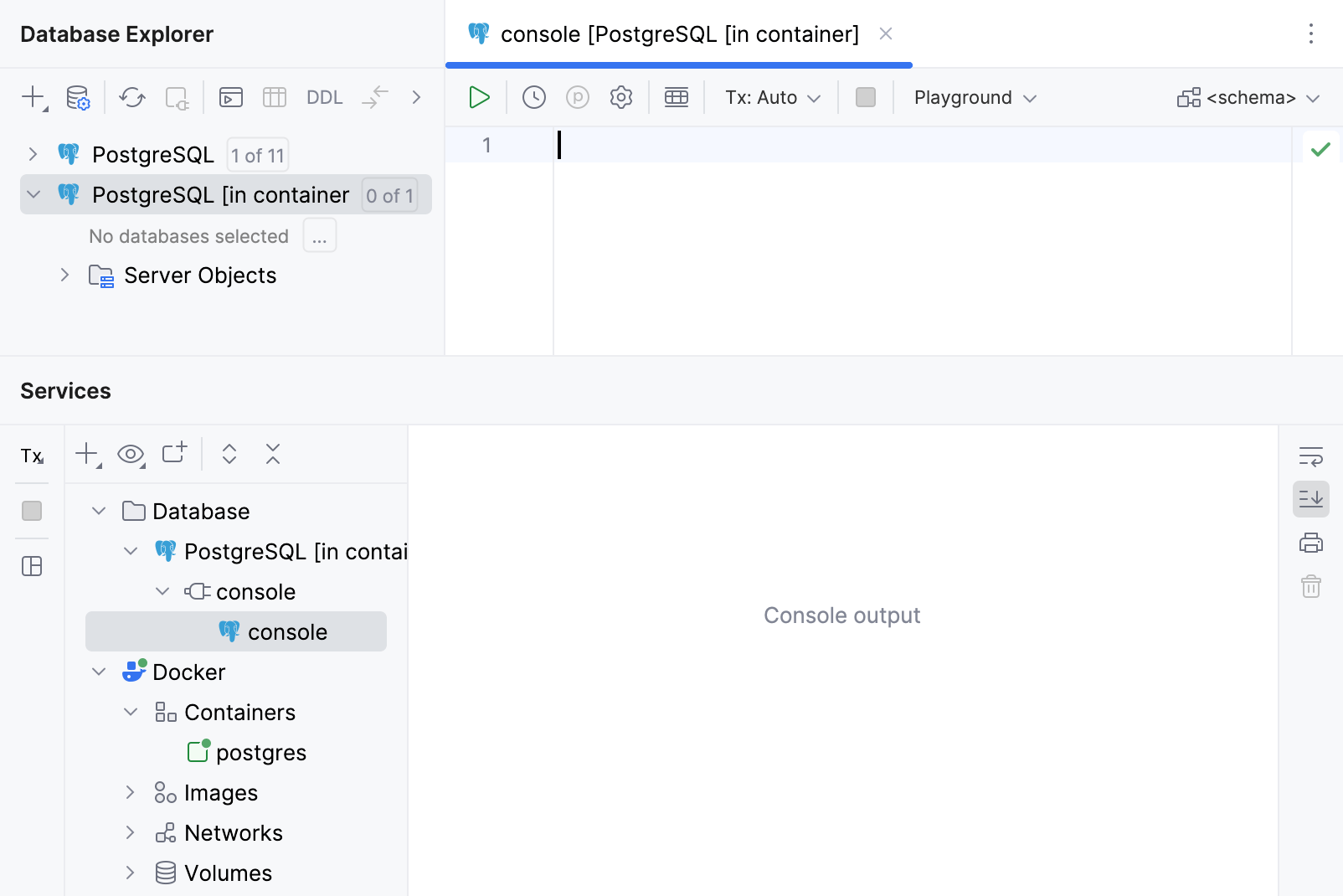Open query history using the clock icon
Screen dimensions: 1343x896
click(533, 97)
